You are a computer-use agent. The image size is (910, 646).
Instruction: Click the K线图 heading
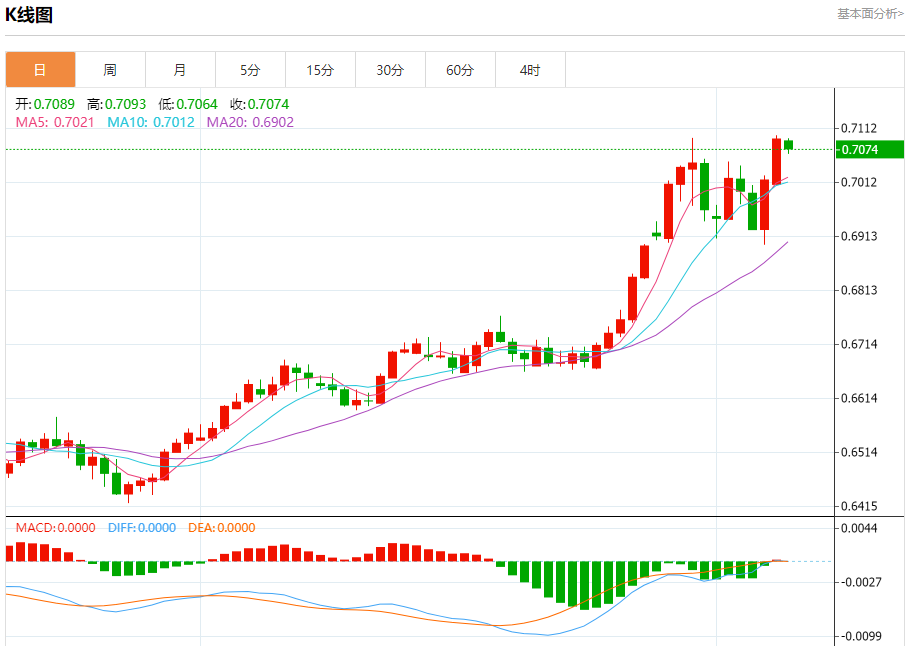point(29,15)
